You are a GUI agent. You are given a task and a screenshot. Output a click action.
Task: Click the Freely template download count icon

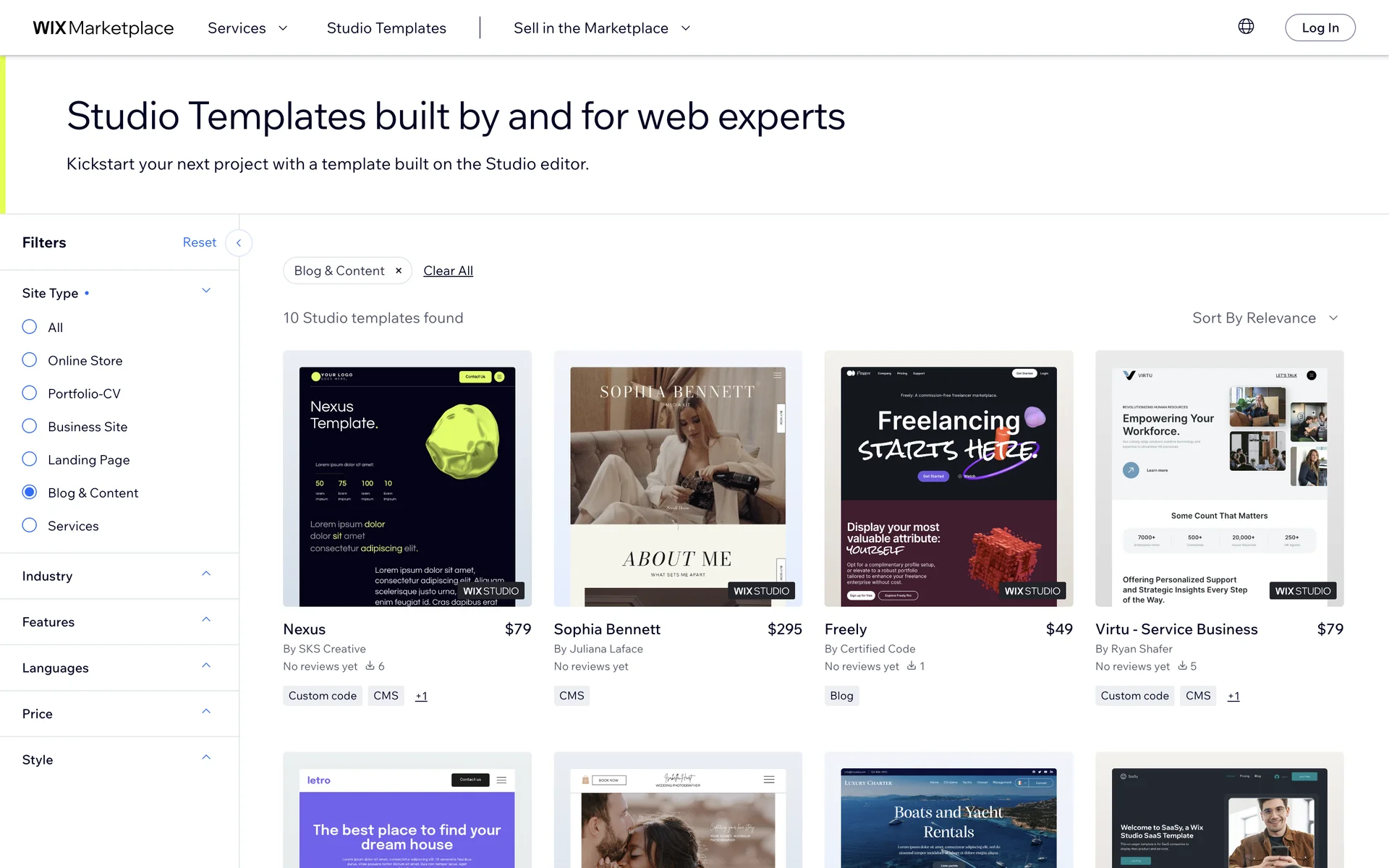[x=912, y=665]
